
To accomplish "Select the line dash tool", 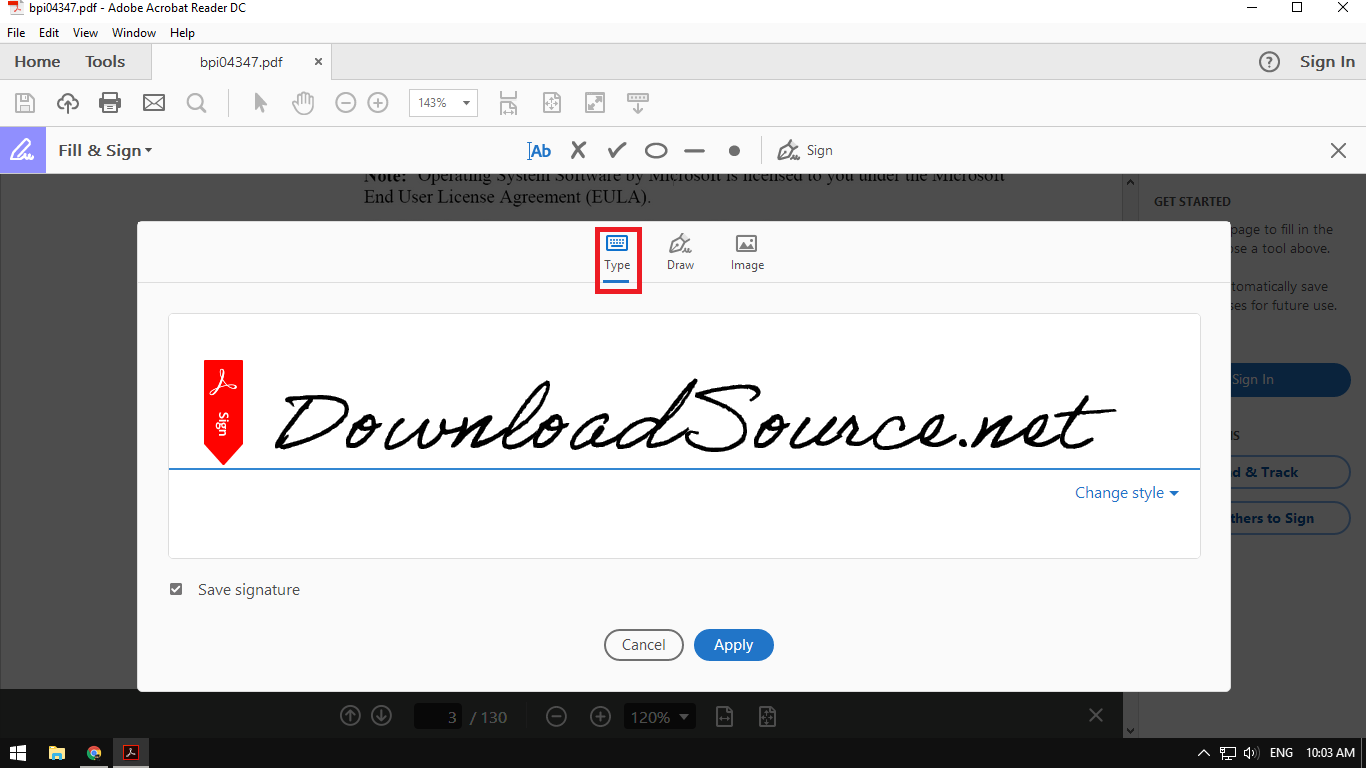I will [x=695, y=151].
